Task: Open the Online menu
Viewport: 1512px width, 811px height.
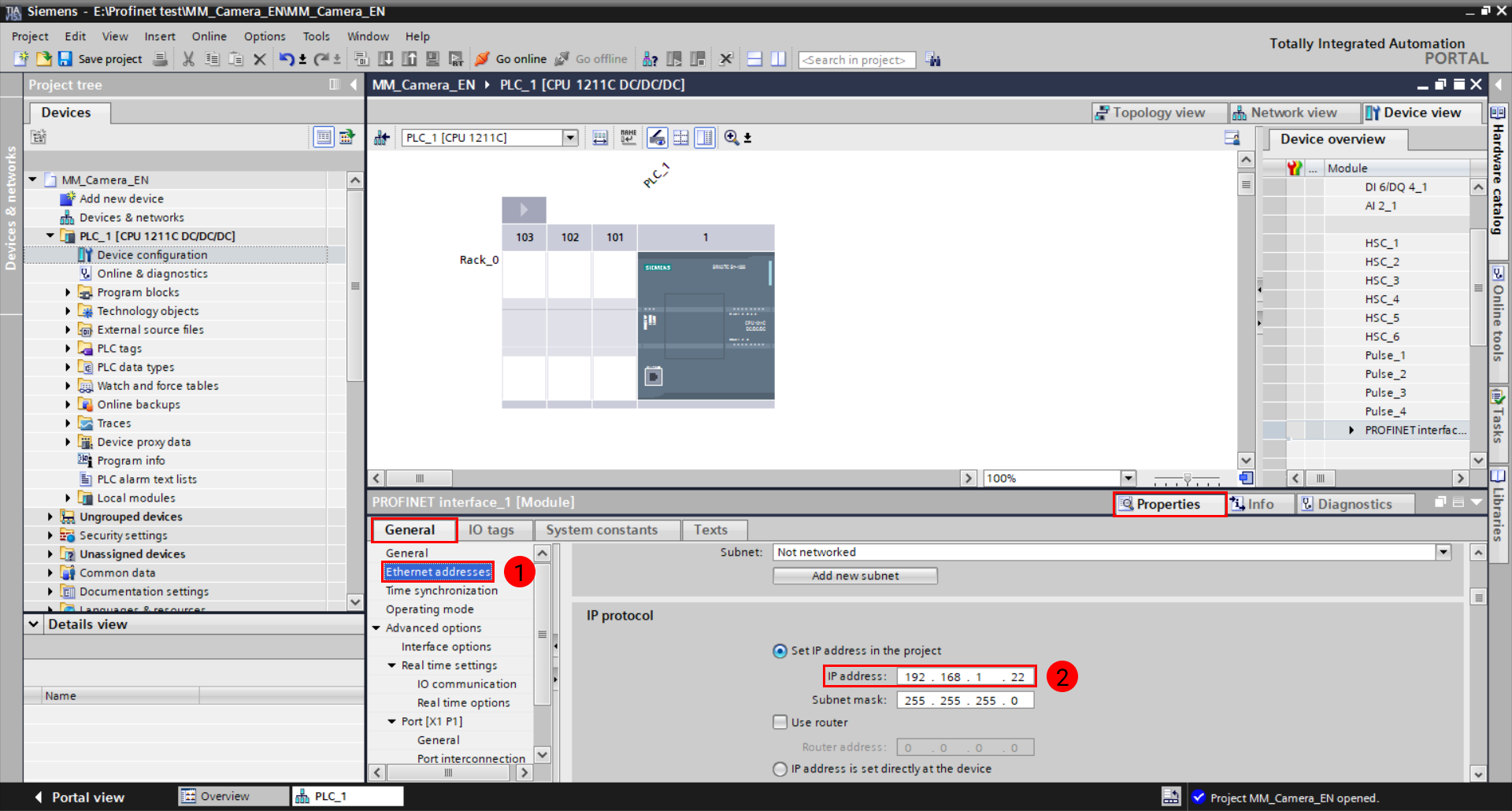Action: pyautogui.click(x=209, y=36)
